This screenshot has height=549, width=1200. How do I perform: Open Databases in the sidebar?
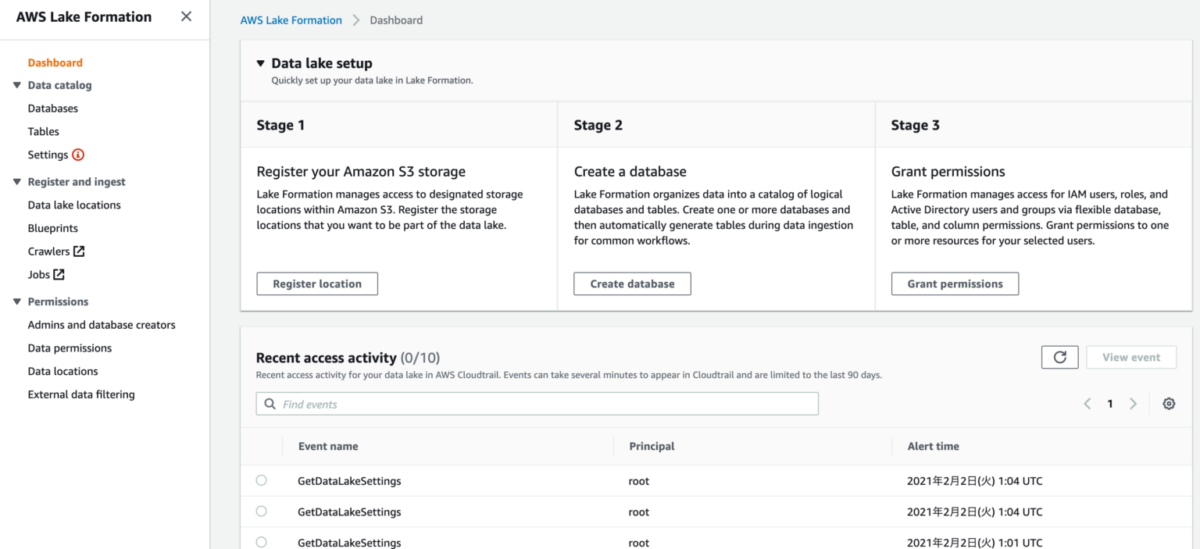pyautogui.click(x=53, y=109)
